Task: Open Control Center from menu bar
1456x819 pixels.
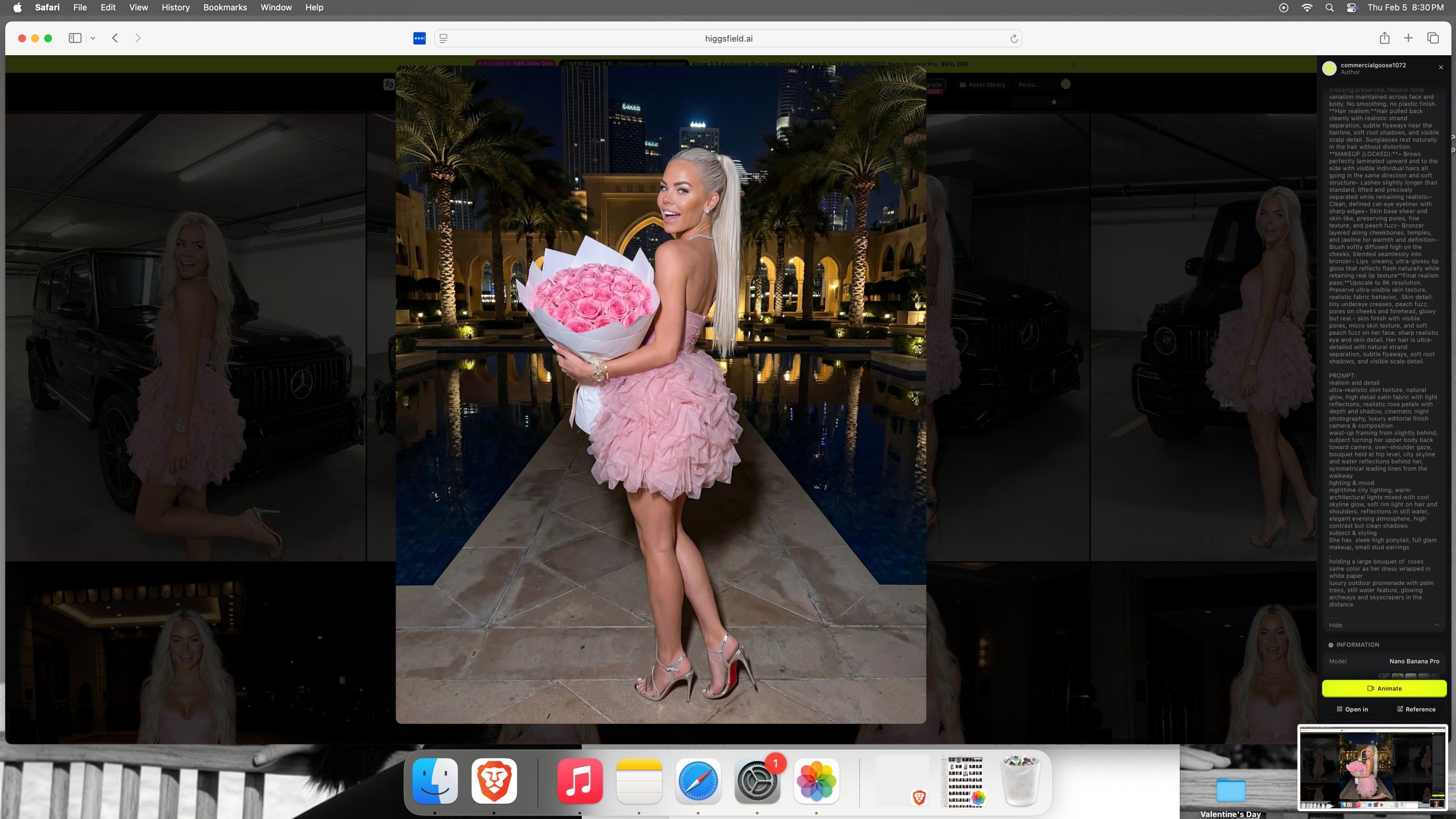Action: click(1352, 7)
